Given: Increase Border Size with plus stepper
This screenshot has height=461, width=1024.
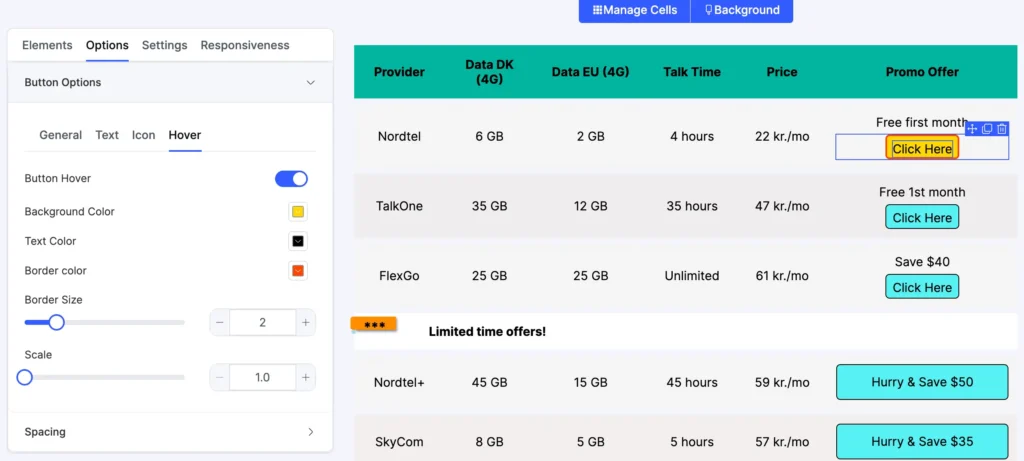Looking at the screenshot, I should [306, 322].
